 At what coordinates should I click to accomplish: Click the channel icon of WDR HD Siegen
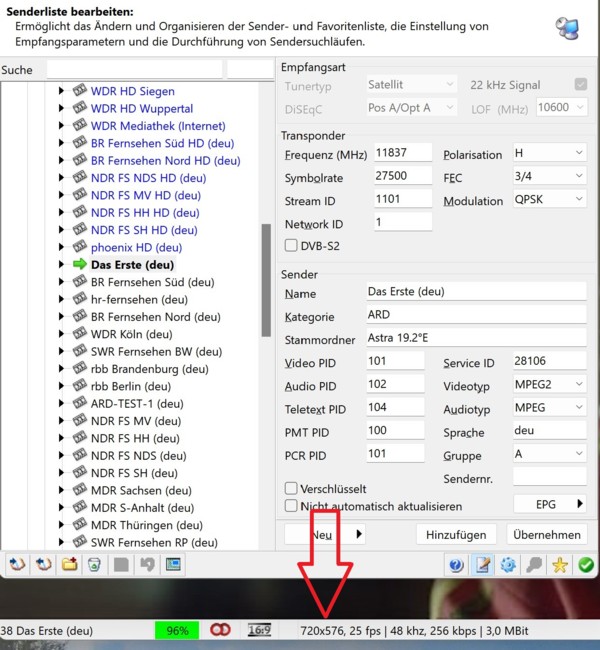(x=80, y=90)
